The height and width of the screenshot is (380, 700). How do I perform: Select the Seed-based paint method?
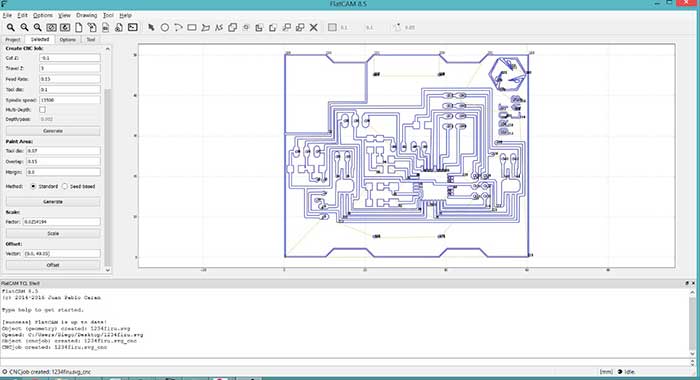pyautogui.click(x=65, y=186)
